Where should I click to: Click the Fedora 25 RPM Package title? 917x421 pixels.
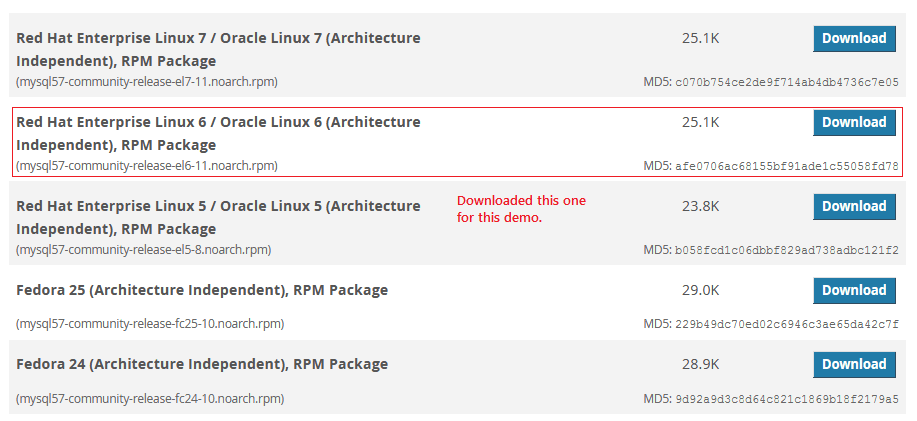click(202, 291)
